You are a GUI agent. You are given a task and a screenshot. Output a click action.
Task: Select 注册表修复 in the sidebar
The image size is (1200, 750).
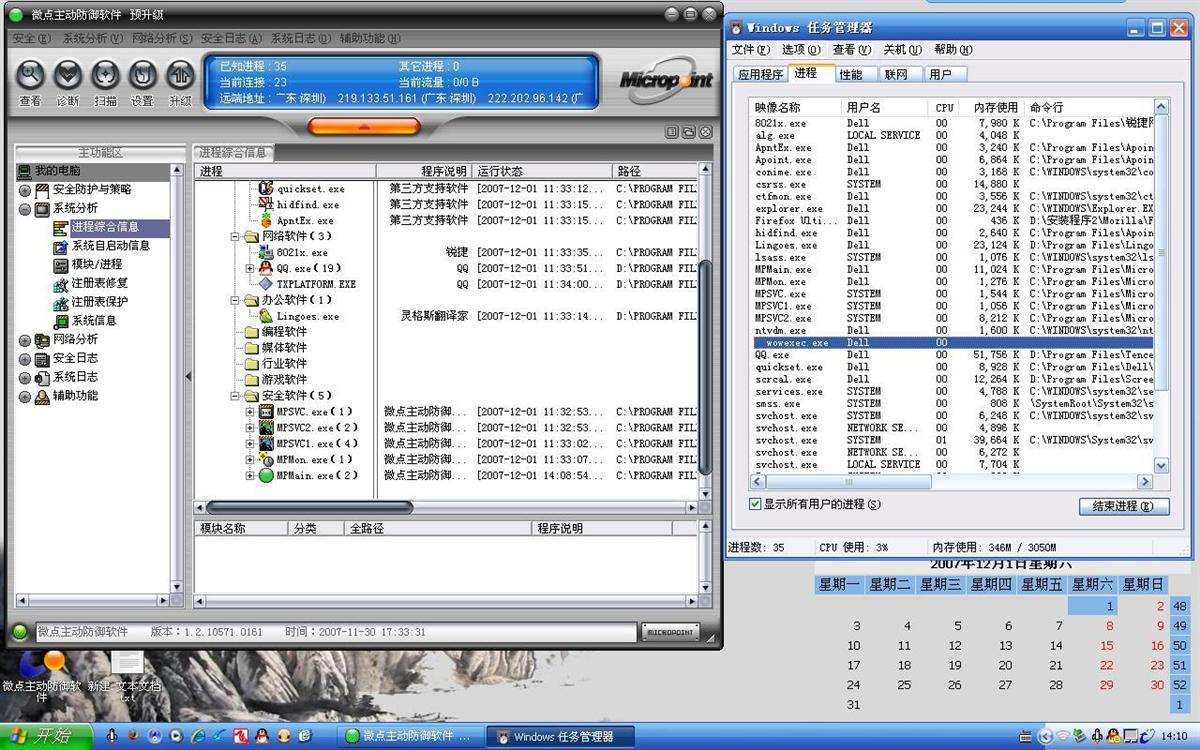coord(99,283)
